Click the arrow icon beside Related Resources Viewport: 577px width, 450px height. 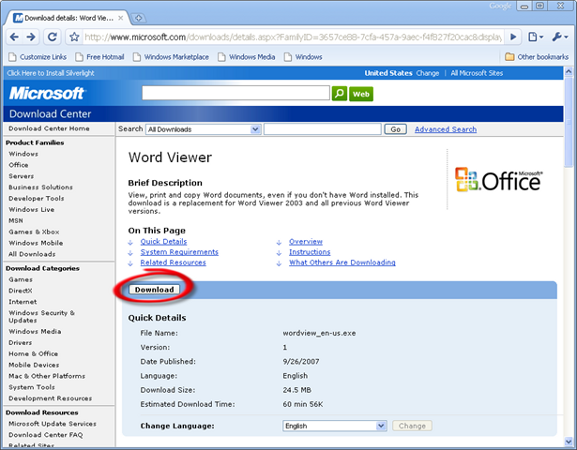click(x=131, y=263)
